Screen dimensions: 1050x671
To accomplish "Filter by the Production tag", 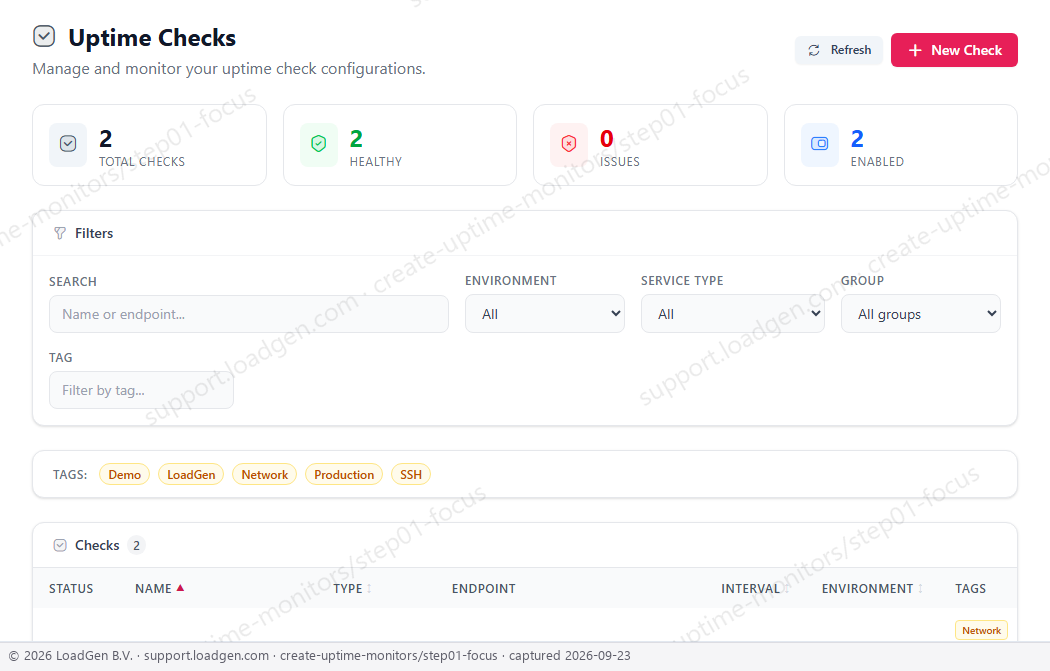I will click(x=344, y=474).
